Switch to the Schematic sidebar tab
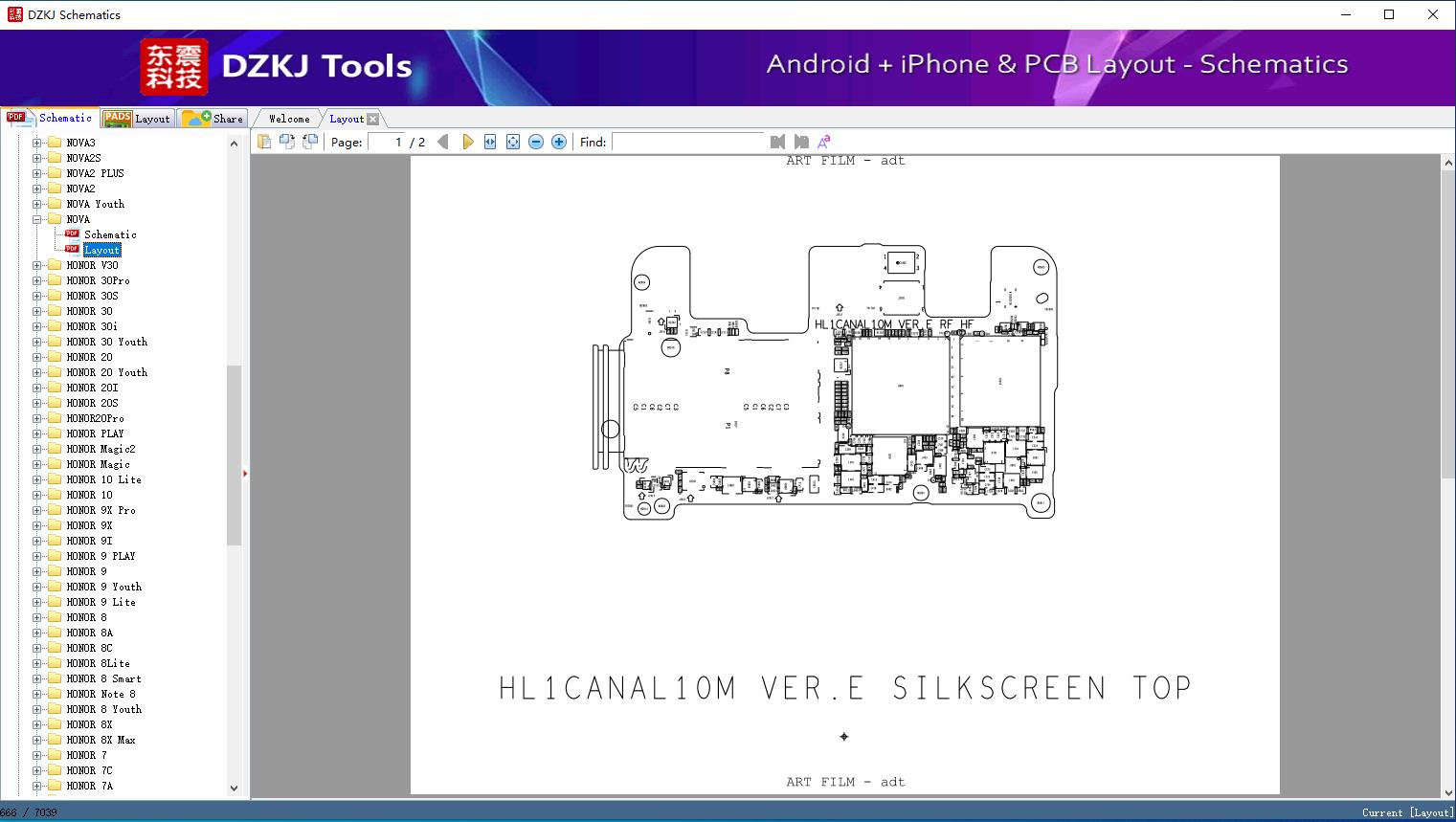Screen dimensions: 1456x822 [x=50, y=118]
